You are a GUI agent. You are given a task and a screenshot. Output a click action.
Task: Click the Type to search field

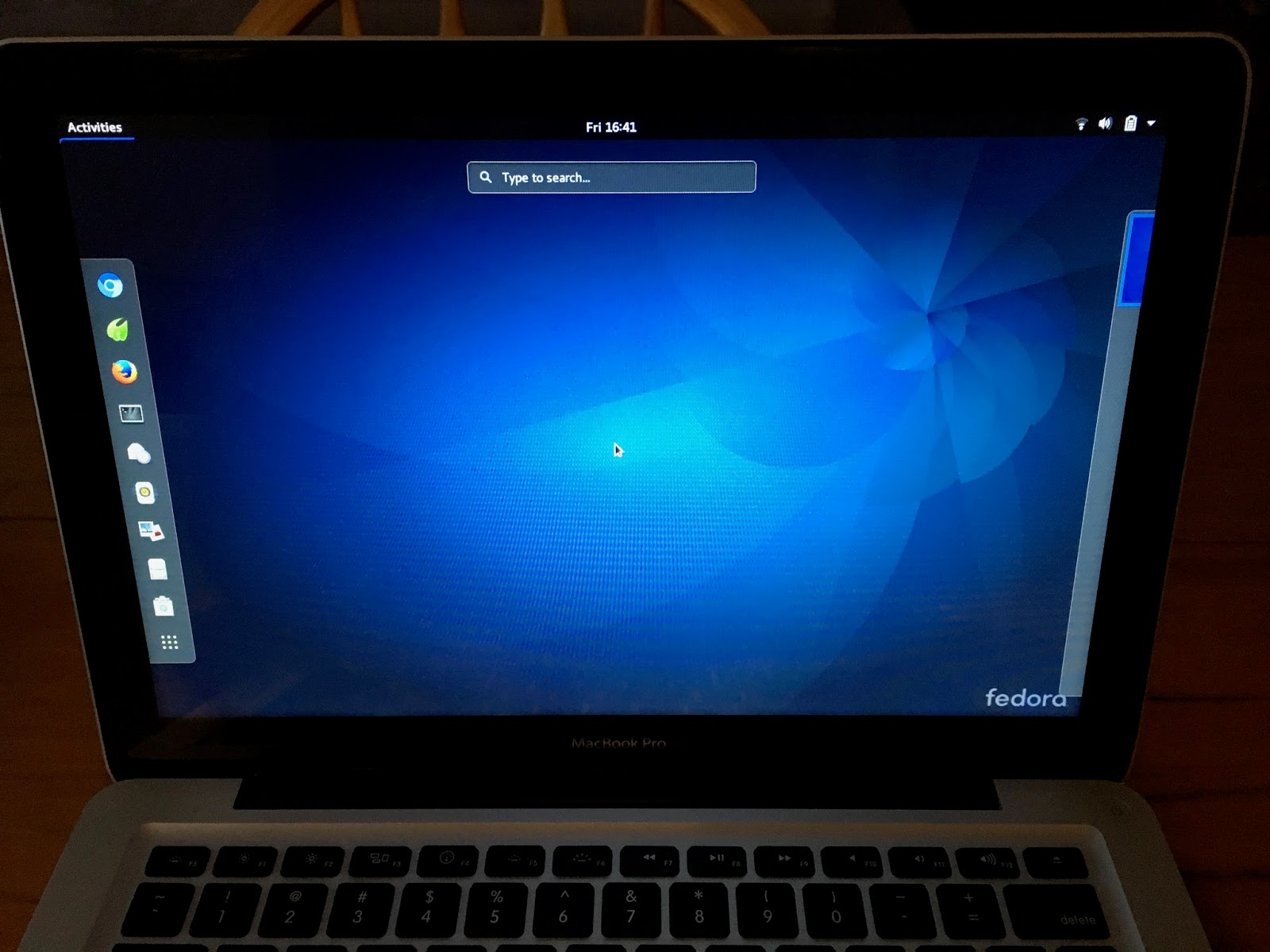pos(611,177)
